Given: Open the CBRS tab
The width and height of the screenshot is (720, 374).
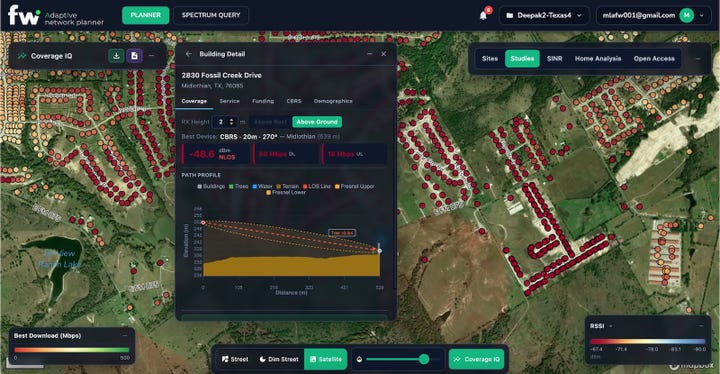Looking at the screenshot, I should click(294, 101).
